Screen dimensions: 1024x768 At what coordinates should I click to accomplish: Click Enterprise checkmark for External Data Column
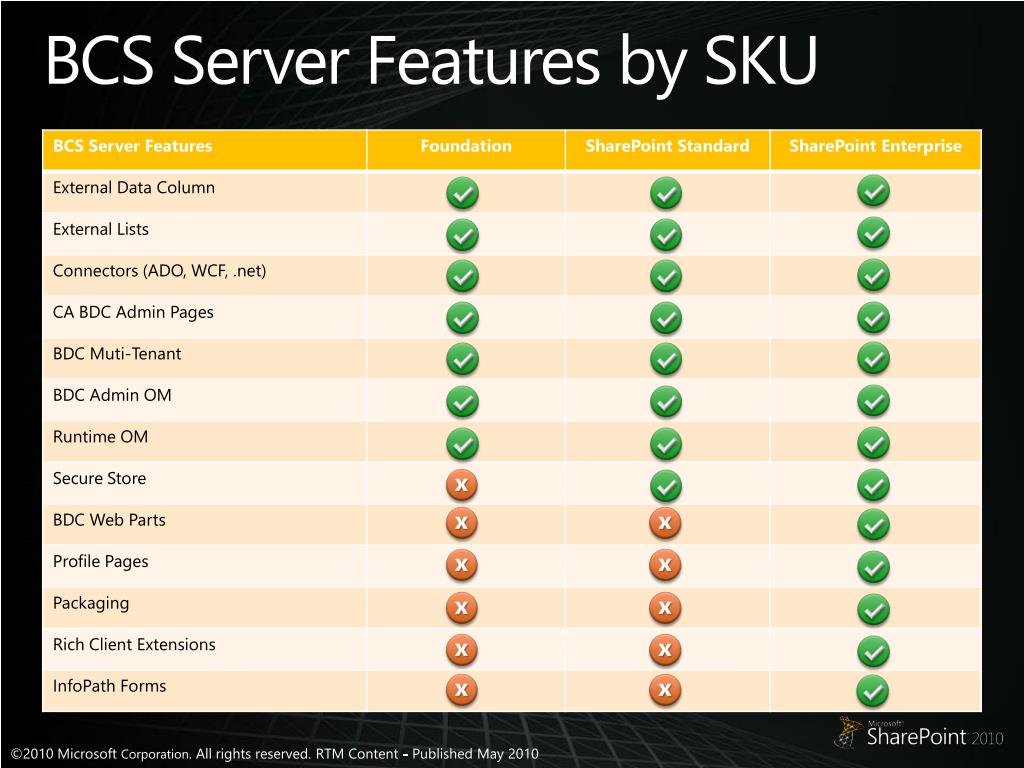point(873,191)
